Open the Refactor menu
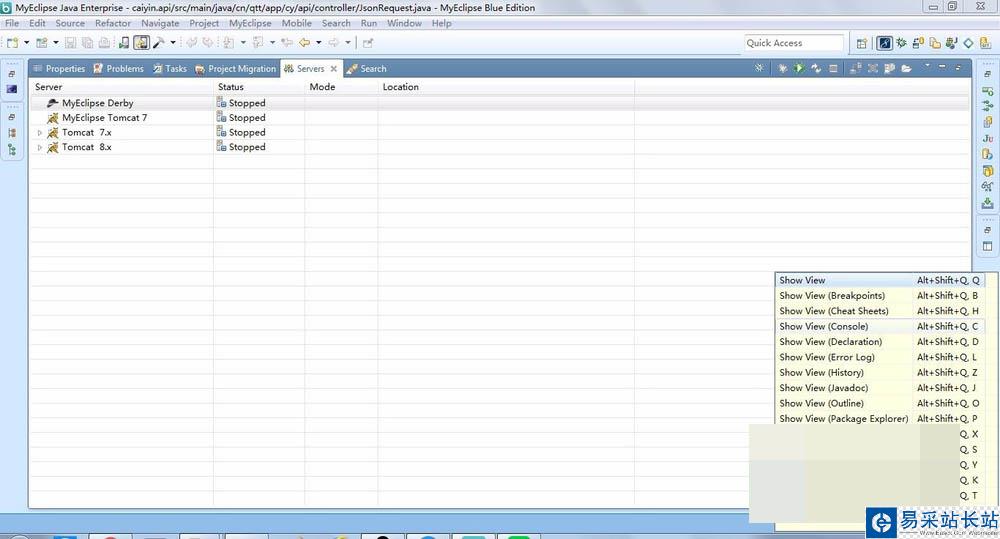 coord(113,23)
